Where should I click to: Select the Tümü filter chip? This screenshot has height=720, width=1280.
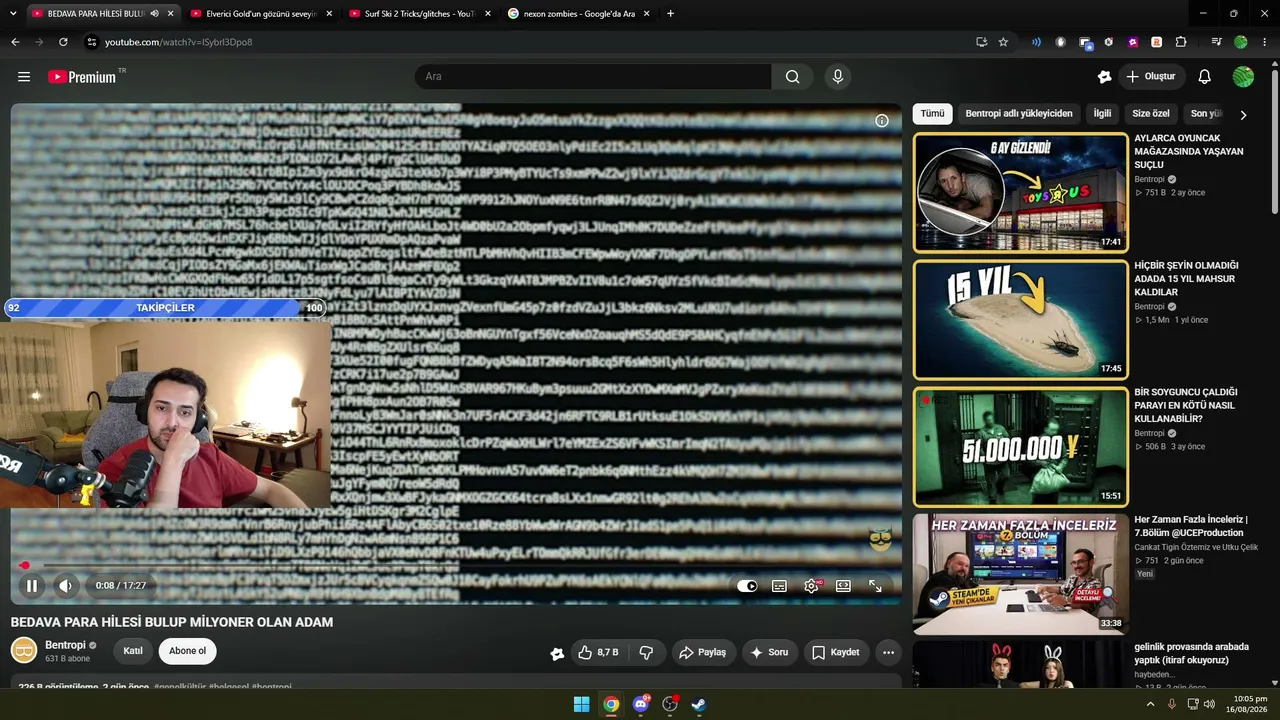932,114
